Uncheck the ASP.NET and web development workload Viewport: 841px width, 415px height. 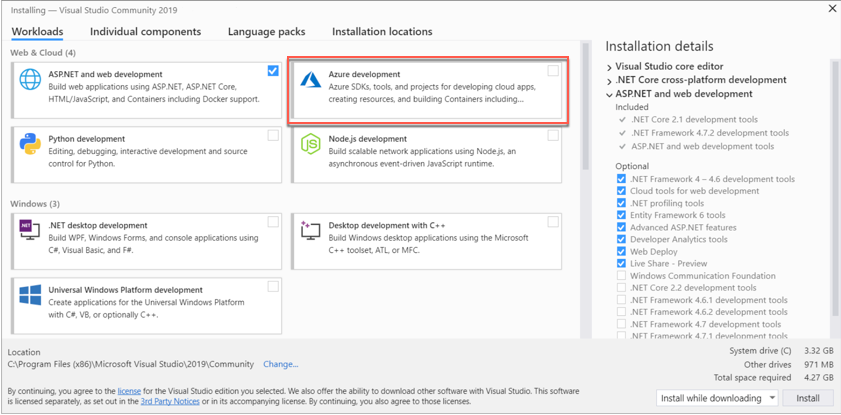pos(273,71)
